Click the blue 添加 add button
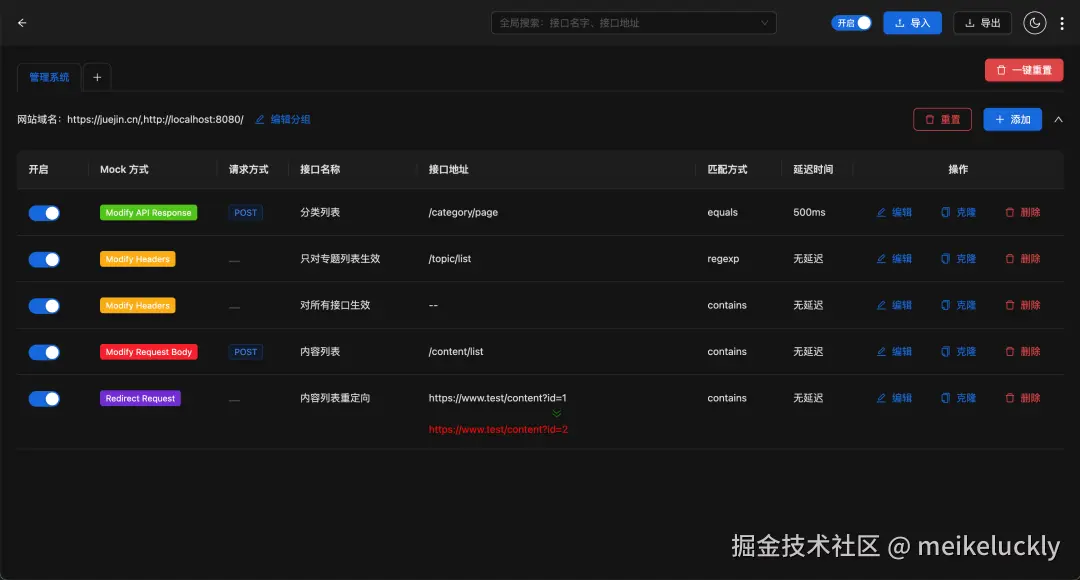The width and height of the screenshot is (1080, 580). click(x=1012, y=119)
